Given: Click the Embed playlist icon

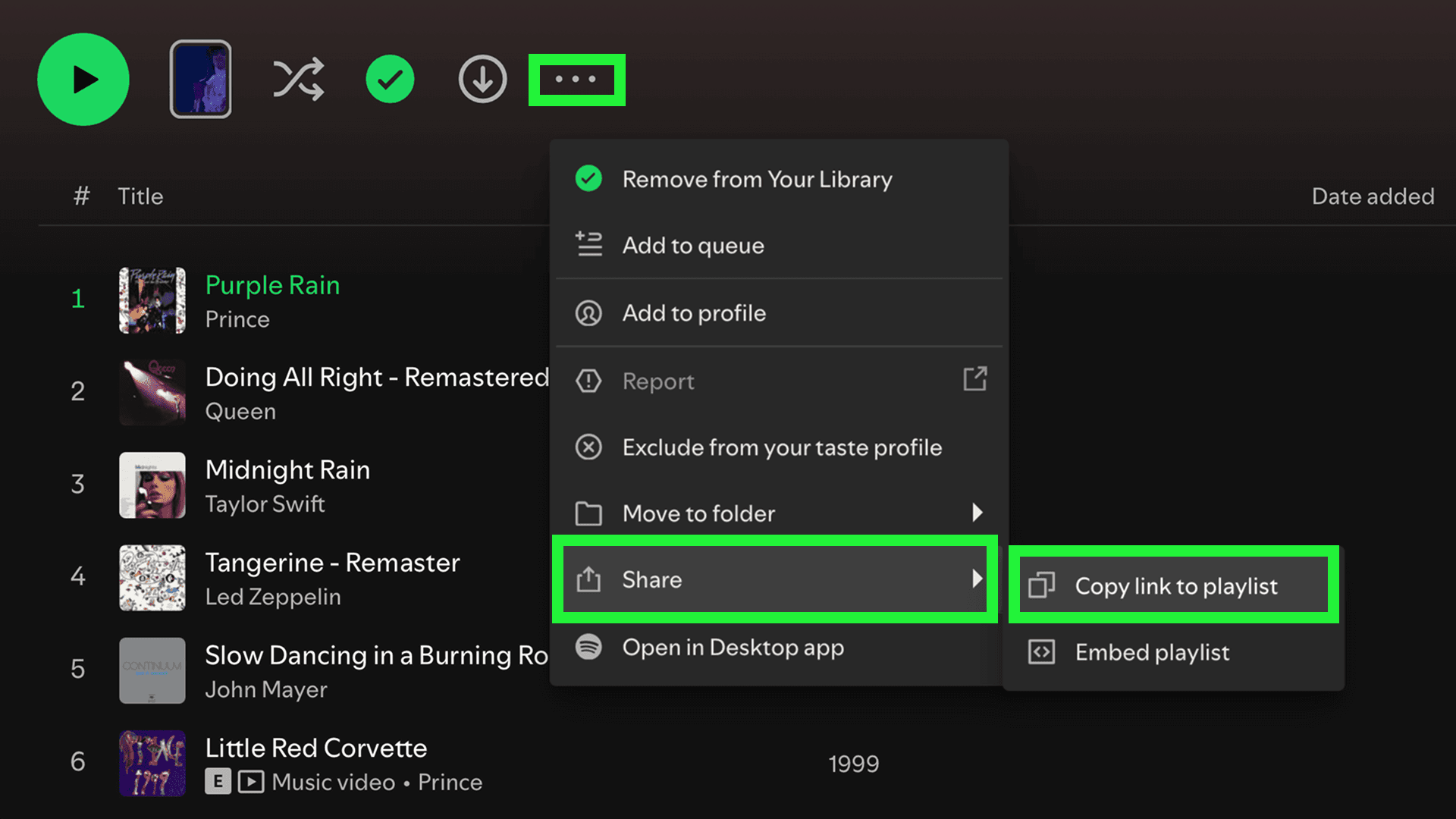Looking at the screenshot, I should 1043,652.
